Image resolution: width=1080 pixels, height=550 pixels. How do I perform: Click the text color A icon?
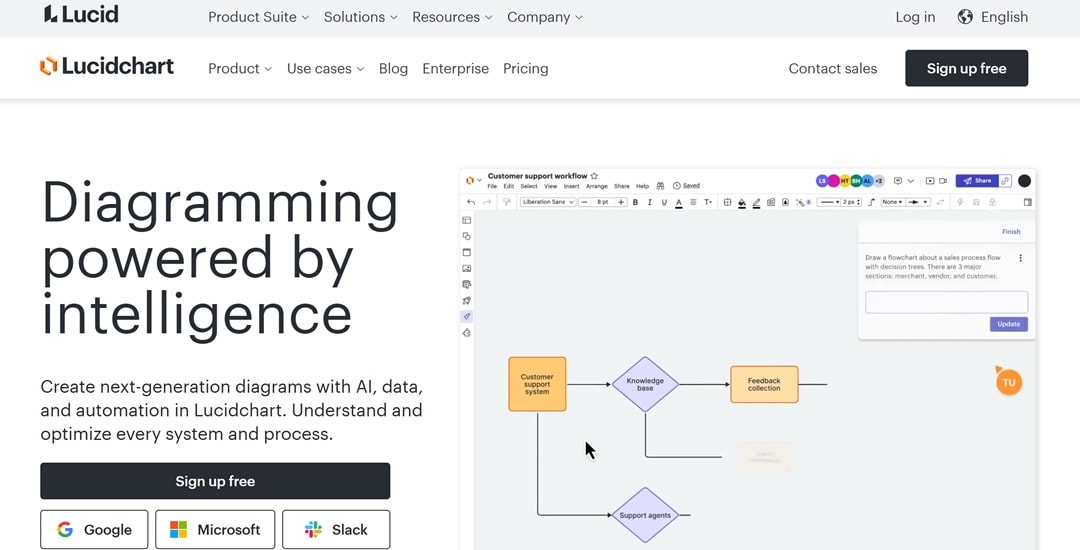(x=678, y=202)
